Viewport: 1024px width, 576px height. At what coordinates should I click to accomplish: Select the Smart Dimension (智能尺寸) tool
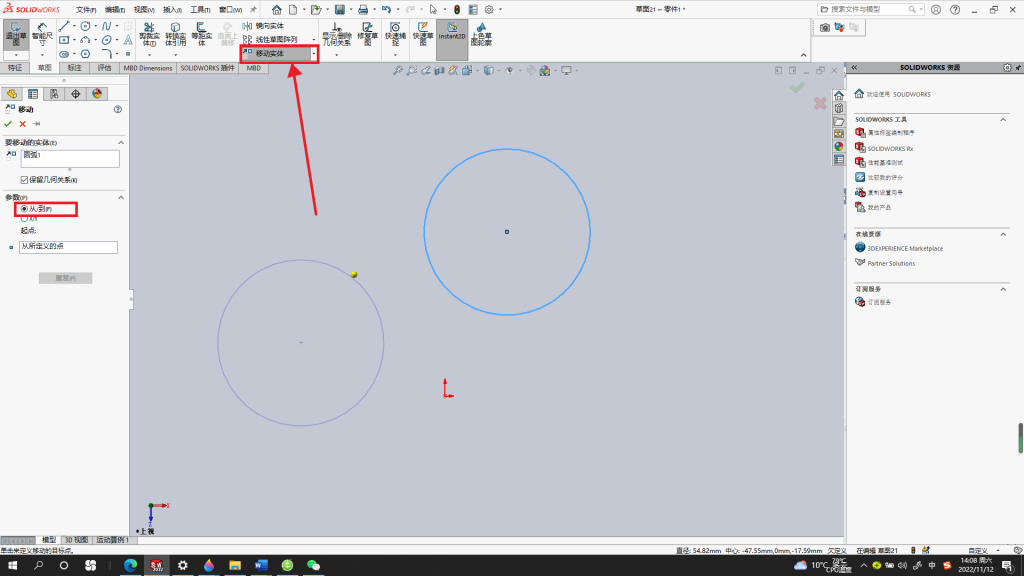(x=42, y=35)
